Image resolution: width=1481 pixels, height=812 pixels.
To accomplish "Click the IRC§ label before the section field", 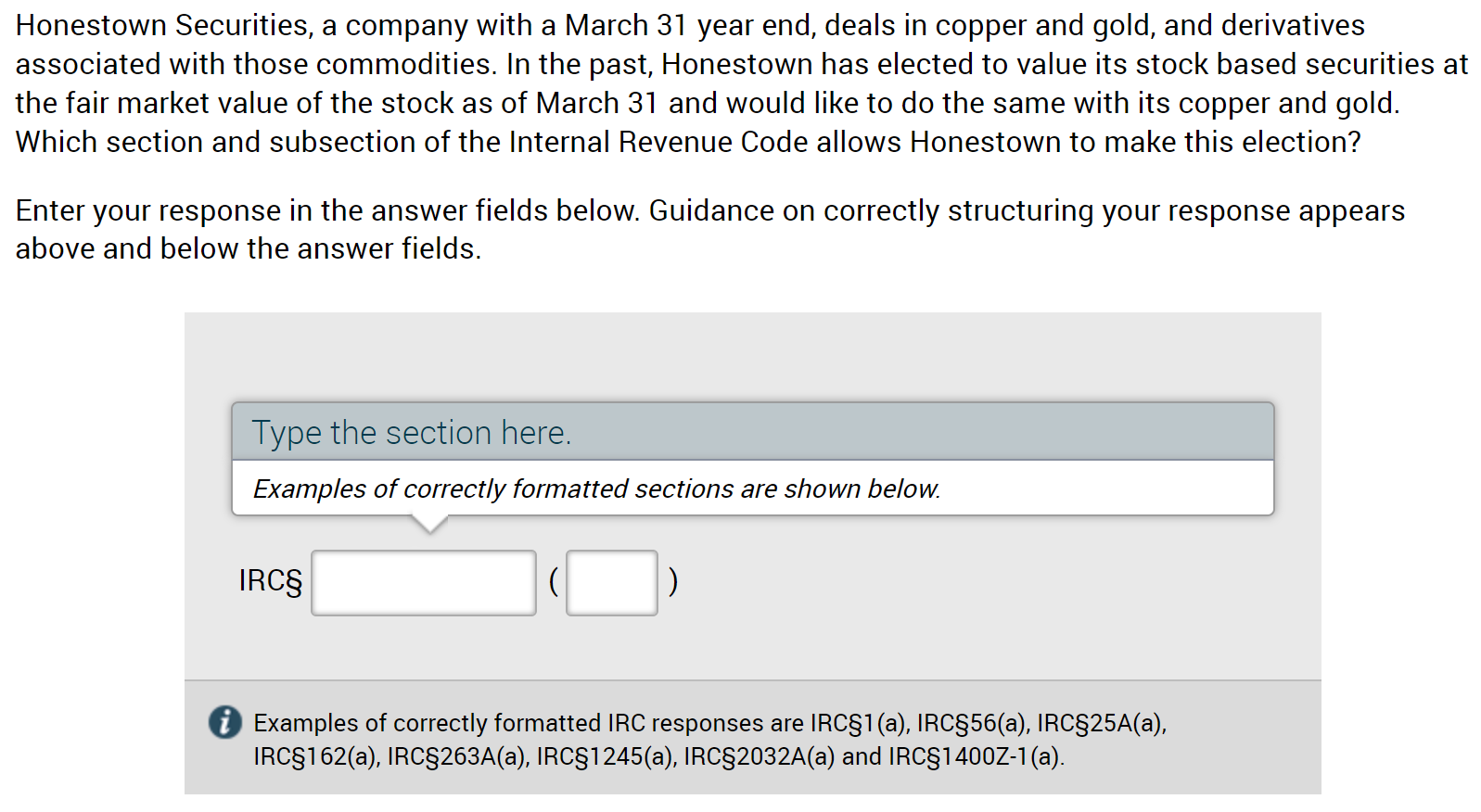I will (x=271, y=581).
